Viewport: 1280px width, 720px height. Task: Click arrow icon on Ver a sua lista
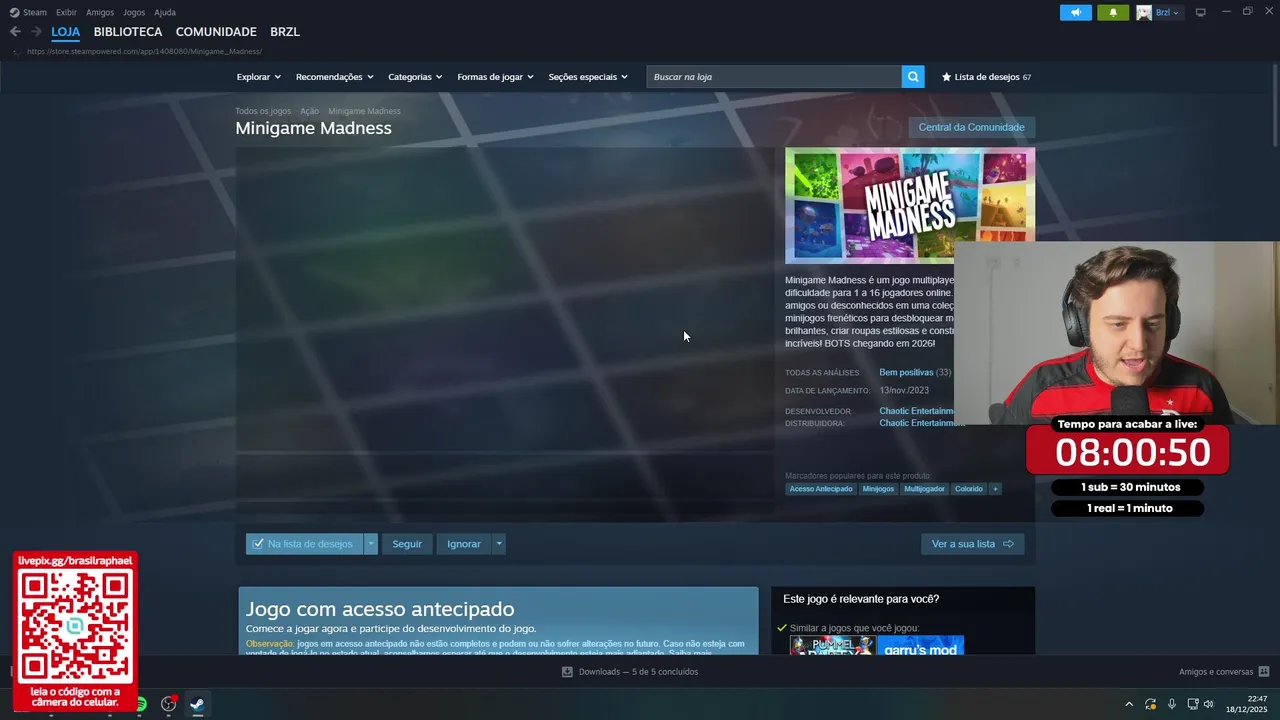1008,544
